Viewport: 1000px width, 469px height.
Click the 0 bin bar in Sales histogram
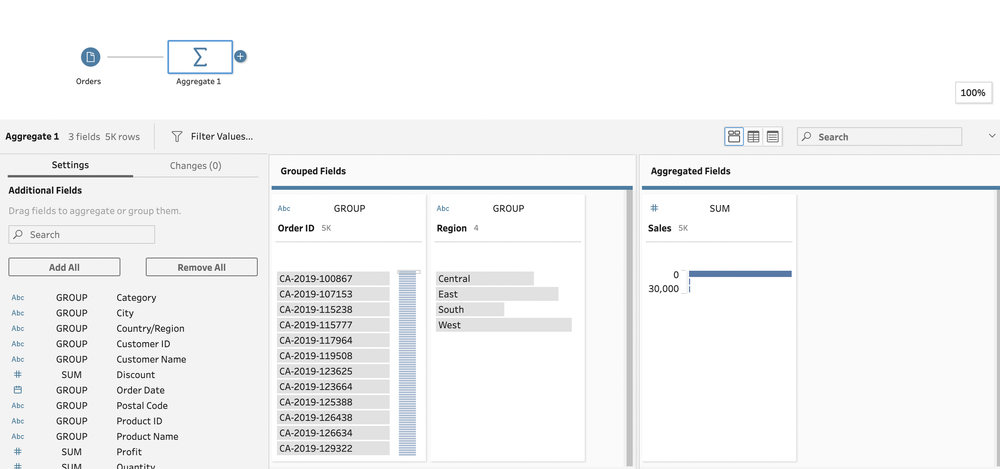tap(740, 274)
